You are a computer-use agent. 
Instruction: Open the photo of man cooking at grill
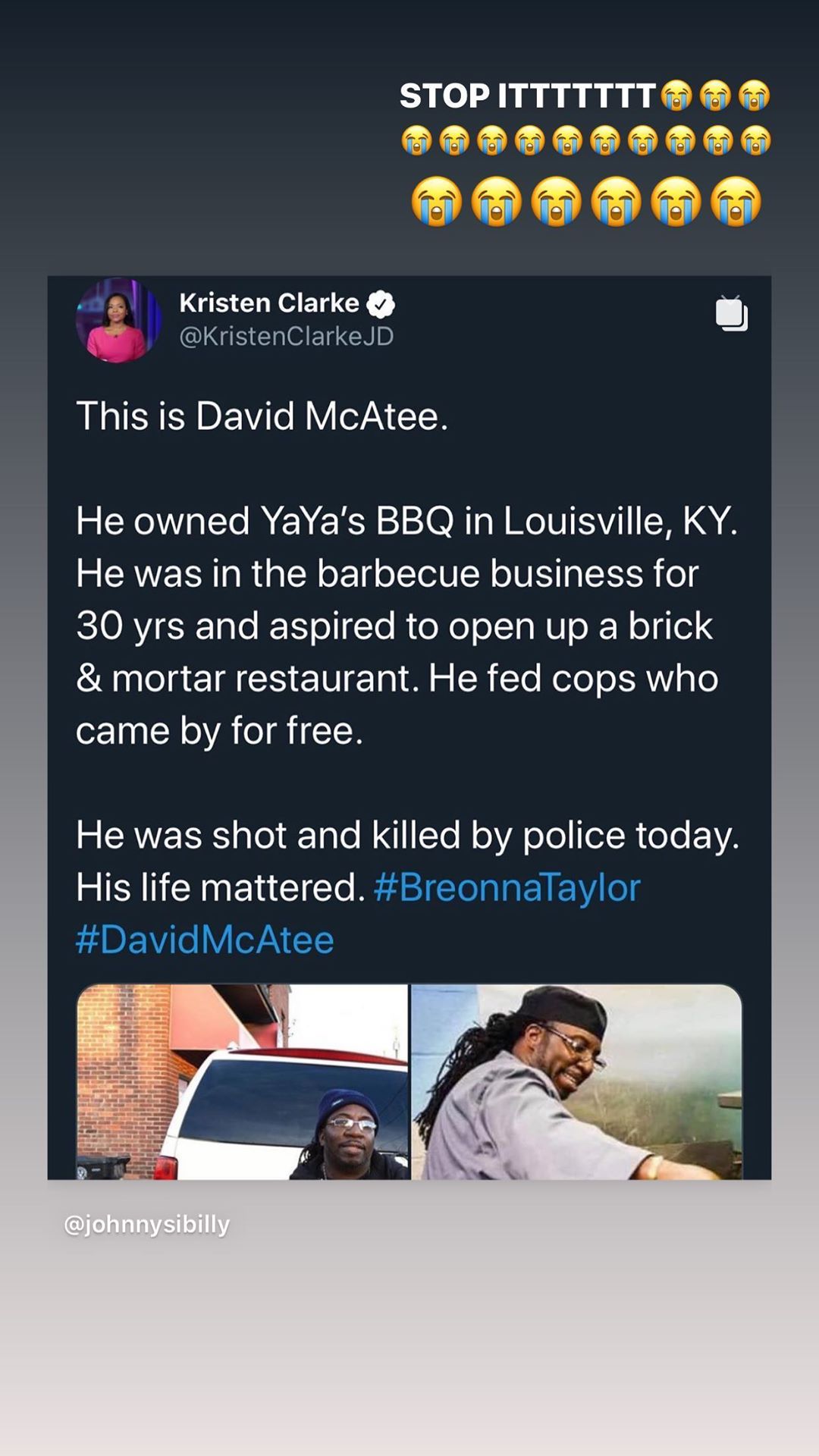click(x=576, y=1081)
